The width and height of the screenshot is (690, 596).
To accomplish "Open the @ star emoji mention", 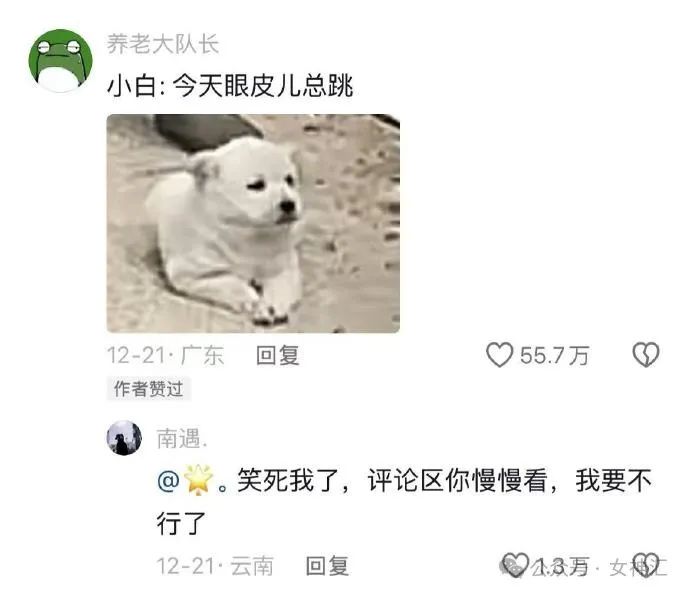I will click(185, 480).
